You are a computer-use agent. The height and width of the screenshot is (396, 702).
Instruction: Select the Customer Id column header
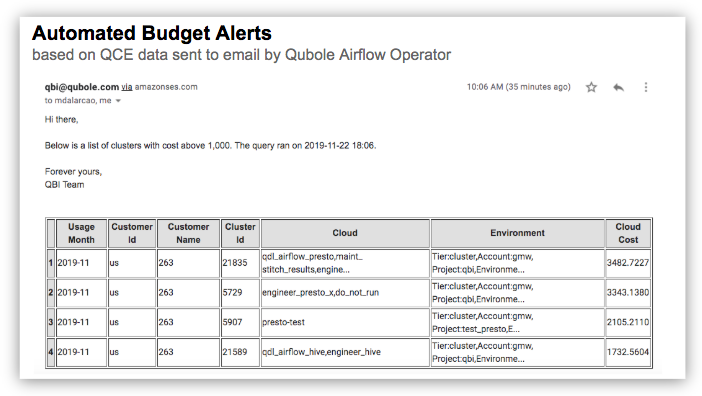(132, 233)
